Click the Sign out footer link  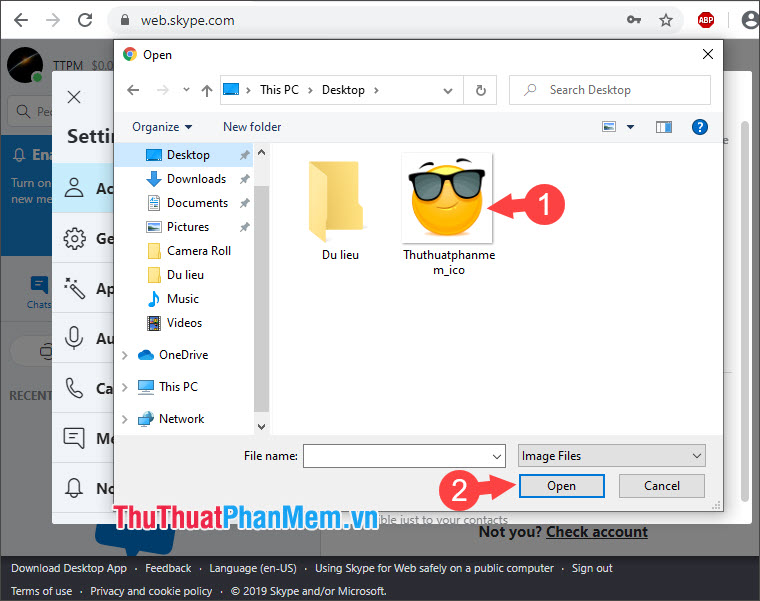pos(592,568)
